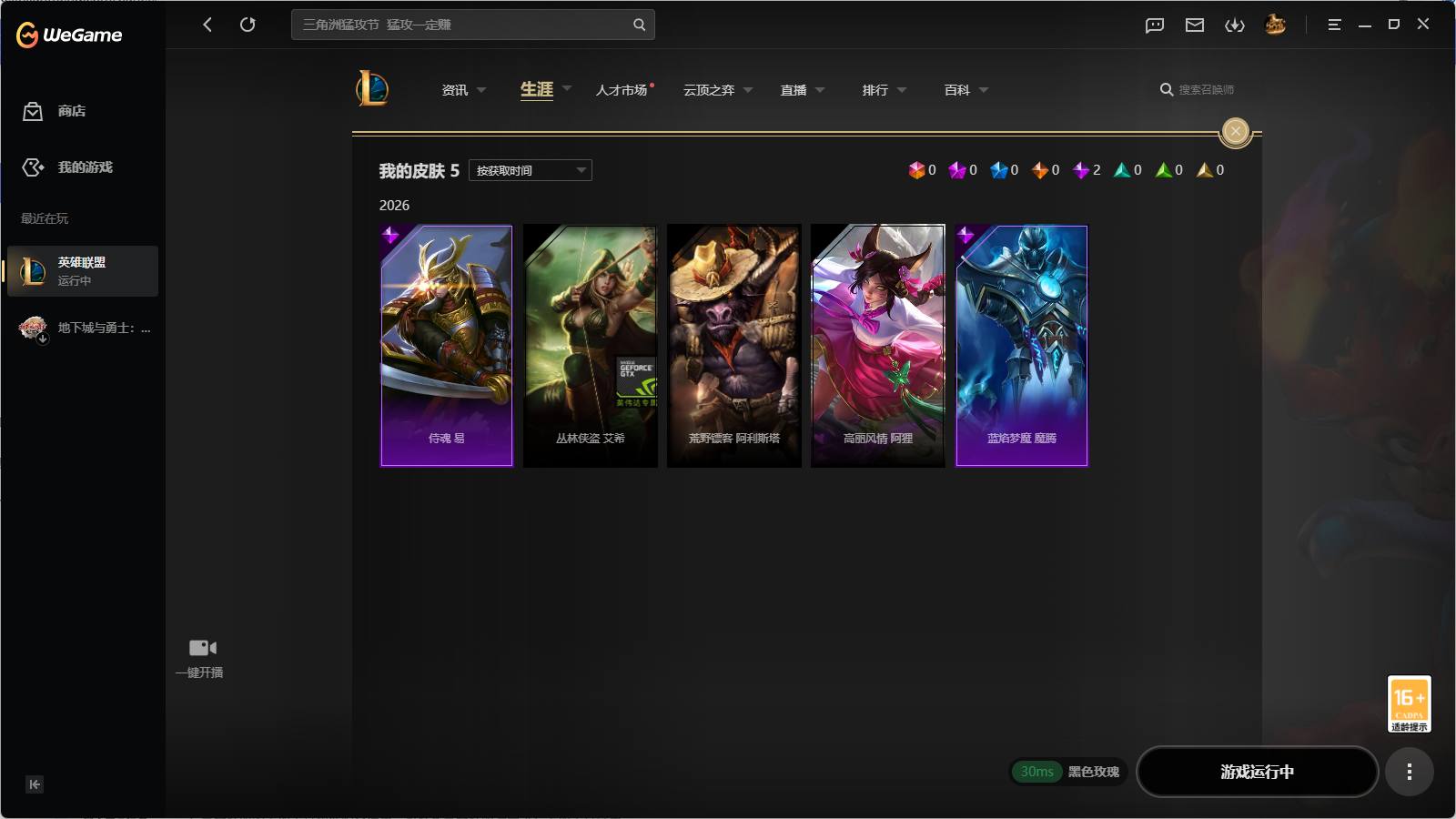
Task: Open 我的游戏 in the sidebar
Action: click(86, 167)
